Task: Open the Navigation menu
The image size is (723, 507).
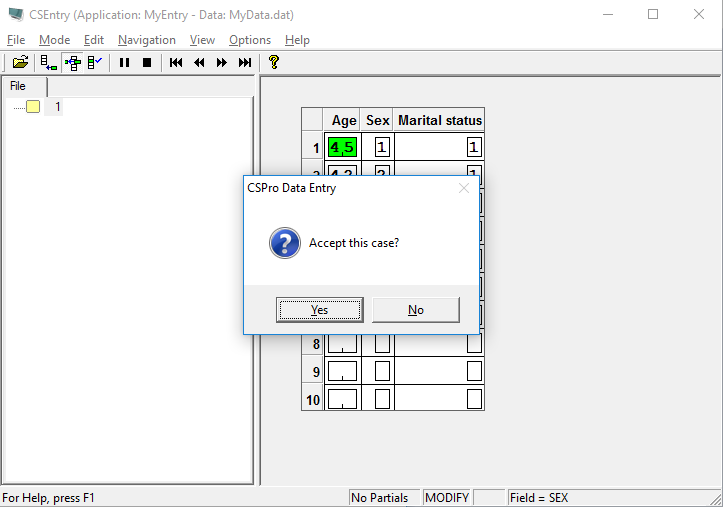Action: [146, 40]
